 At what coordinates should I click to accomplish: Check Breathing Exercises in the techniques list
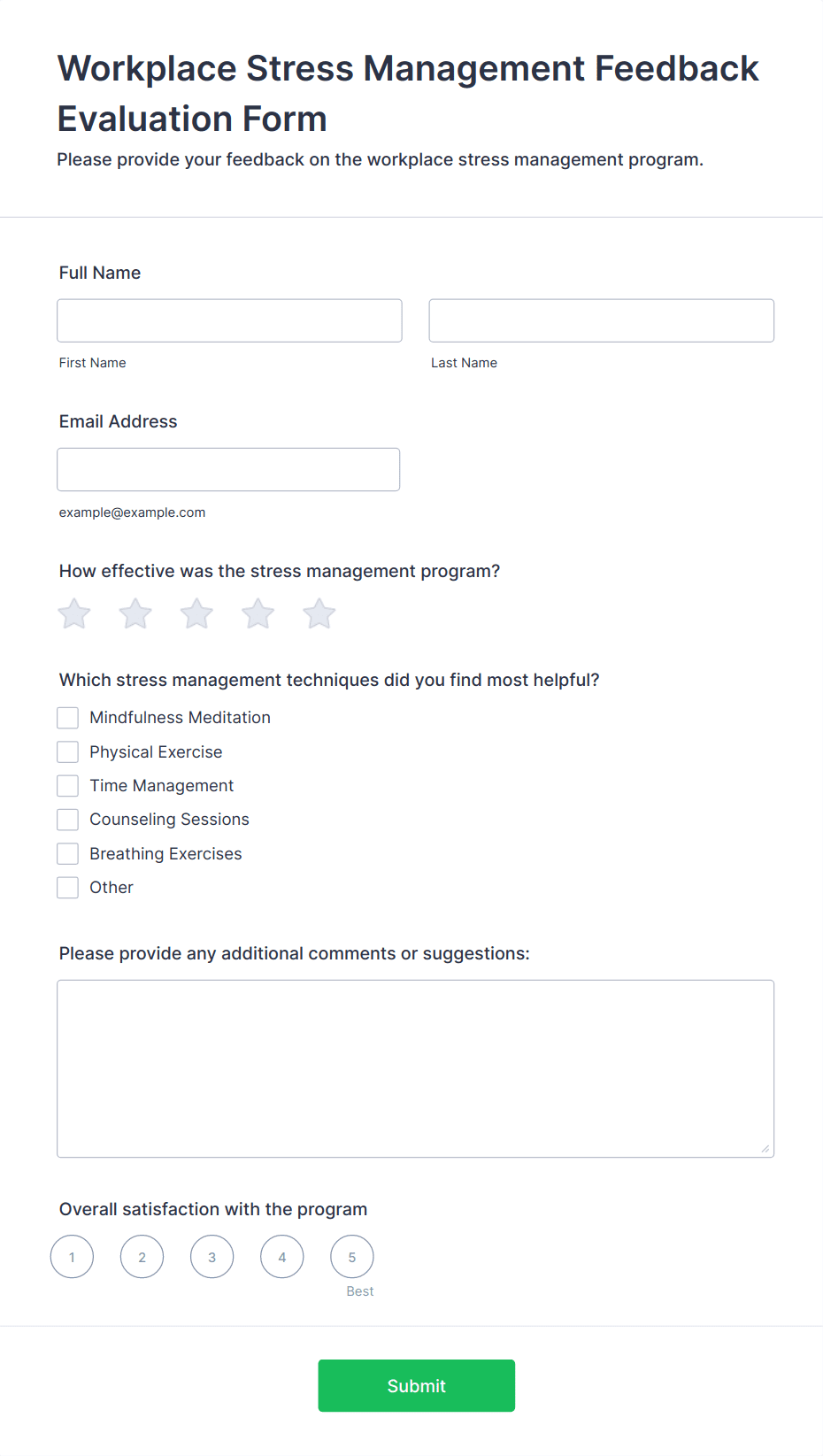point(67,853)
